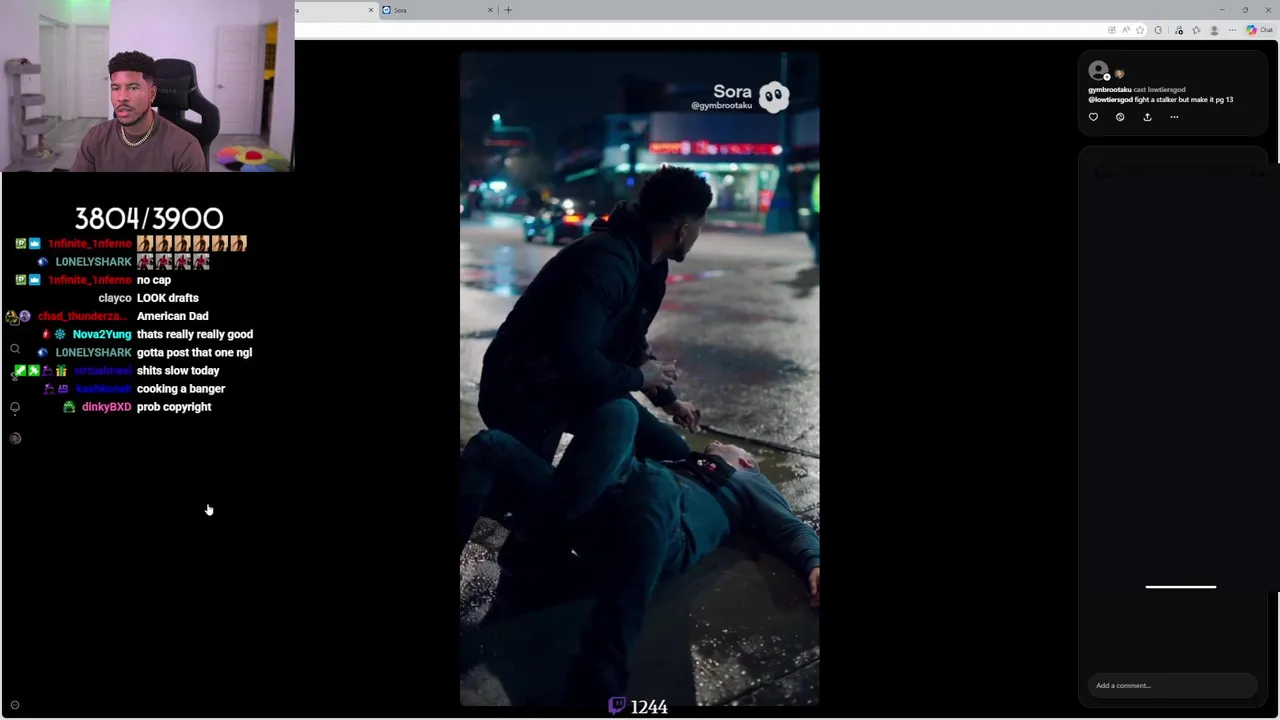Open the split screen icon in address bar
Viewport: 1280px width, 720px height.
[x=1112, y=30]
